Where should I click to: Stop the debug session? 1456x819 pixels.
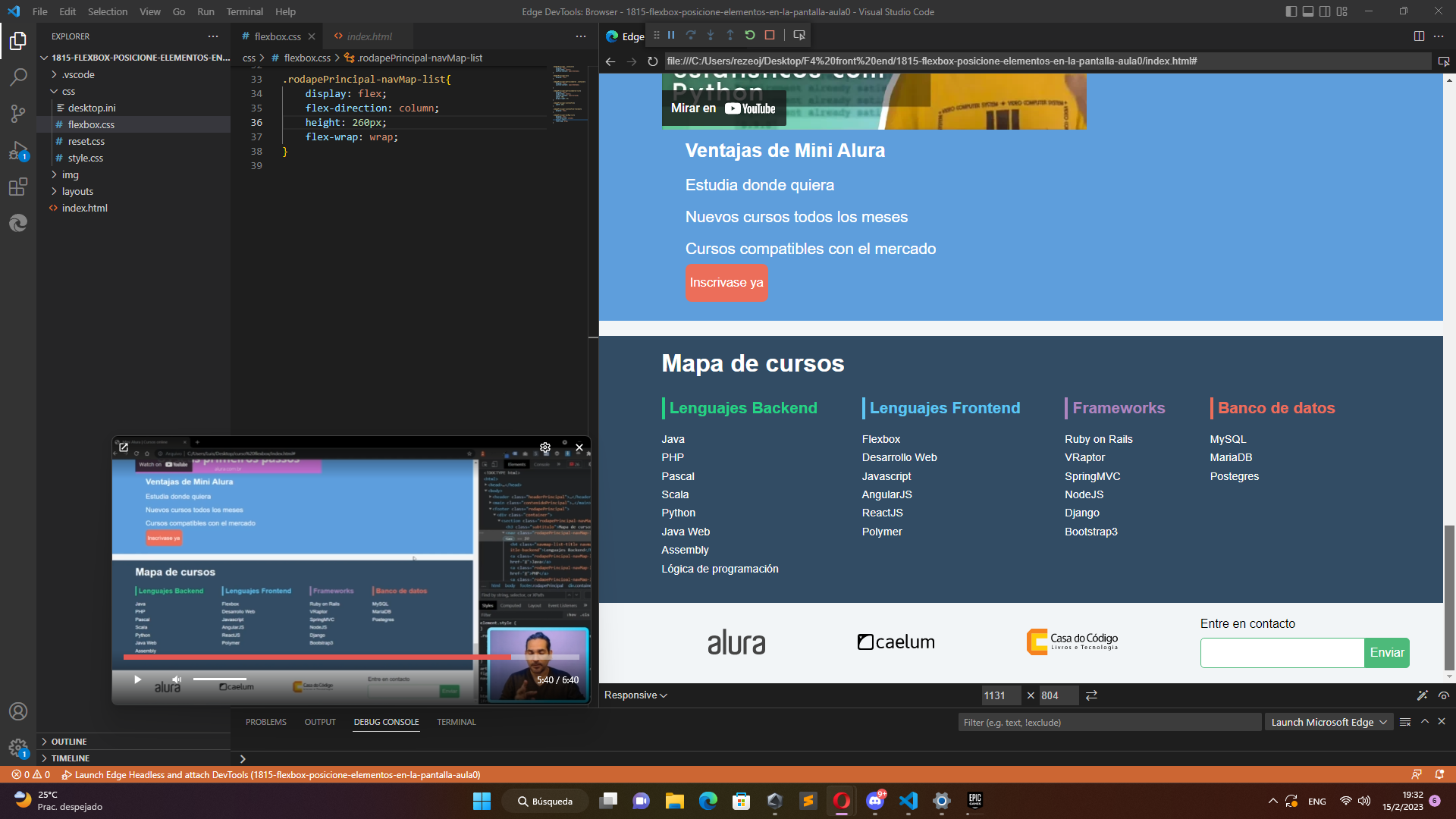pos(770,35)
